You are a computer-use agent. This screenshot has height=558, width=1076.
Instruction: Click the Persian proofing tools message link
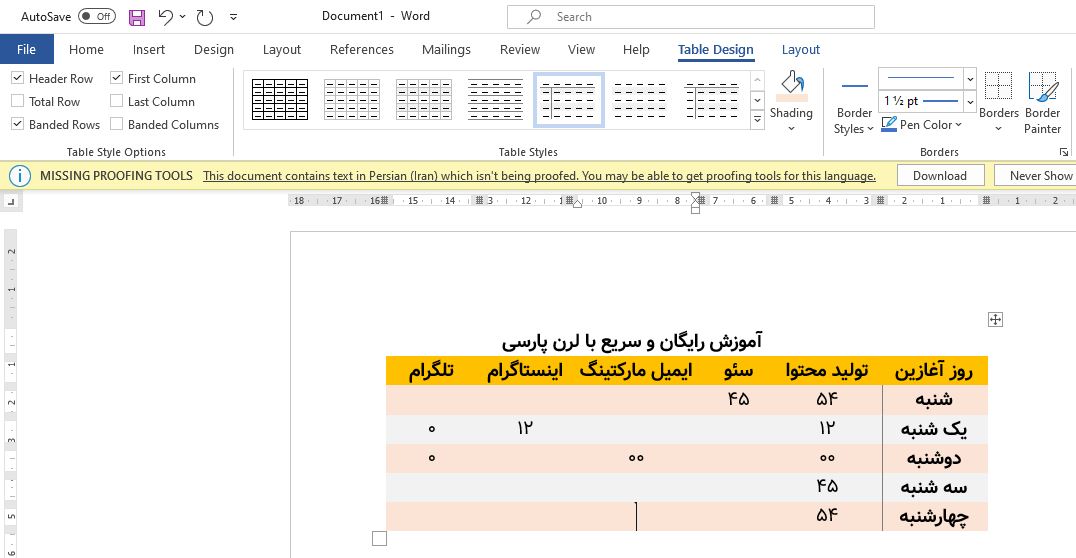(539, 176)
